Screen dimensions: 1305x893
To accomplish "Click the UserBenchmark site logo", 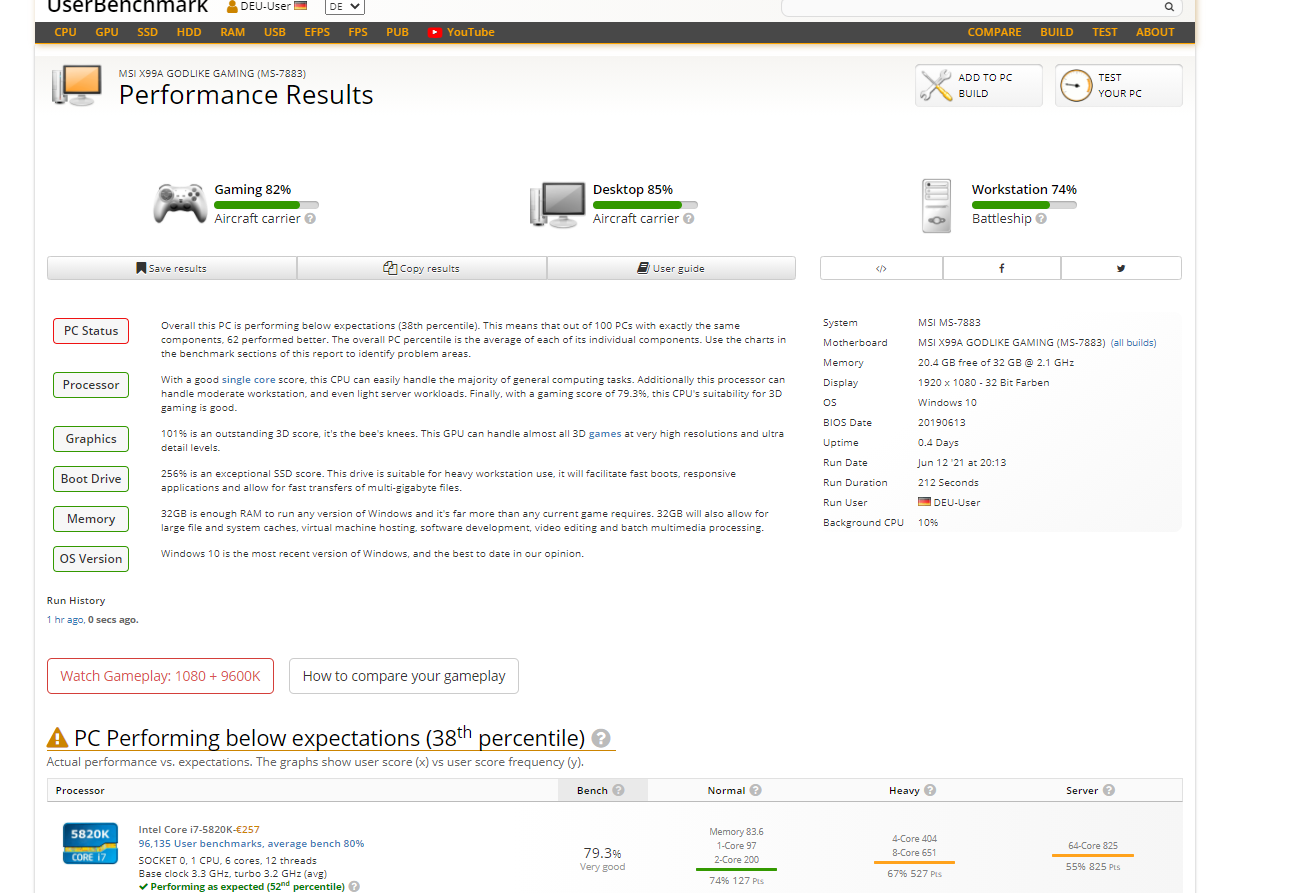I will tap(128, 6).
